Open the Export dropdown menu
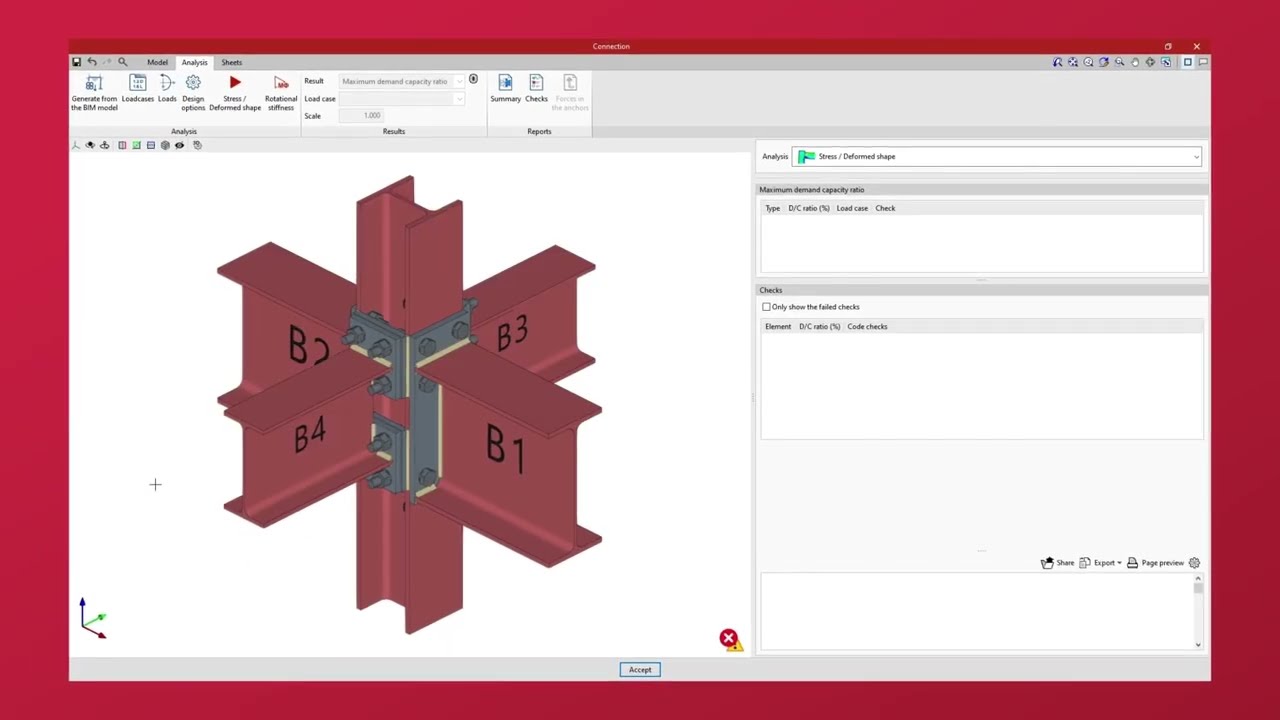 [x=1104, y=563]
